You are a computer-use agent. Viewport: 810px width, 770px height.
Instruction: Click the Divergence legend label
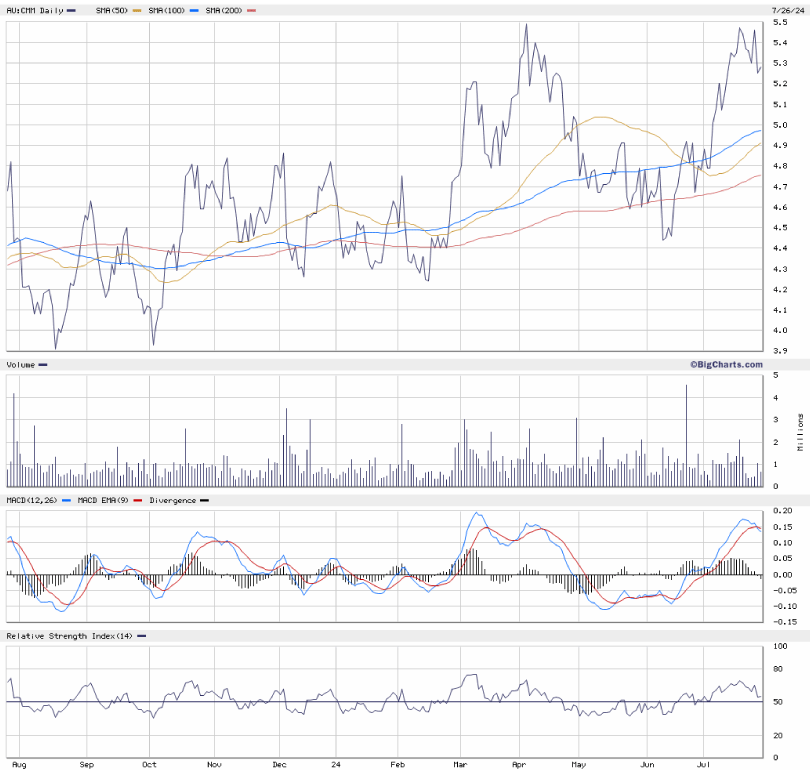[173, 500]
